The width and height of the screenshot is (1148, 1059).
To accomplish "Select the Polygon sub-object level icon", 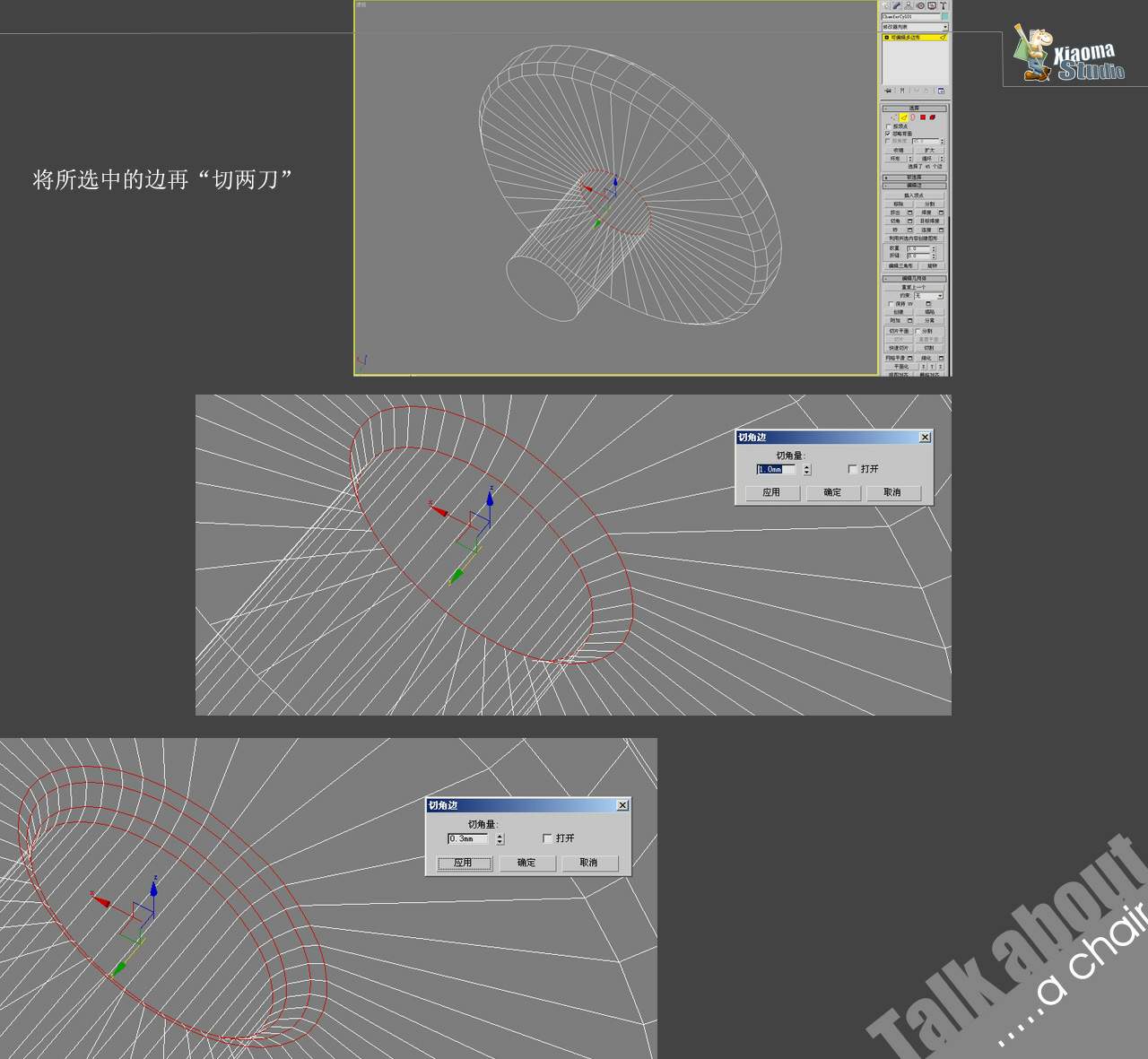I will click(x=923, y=117).
